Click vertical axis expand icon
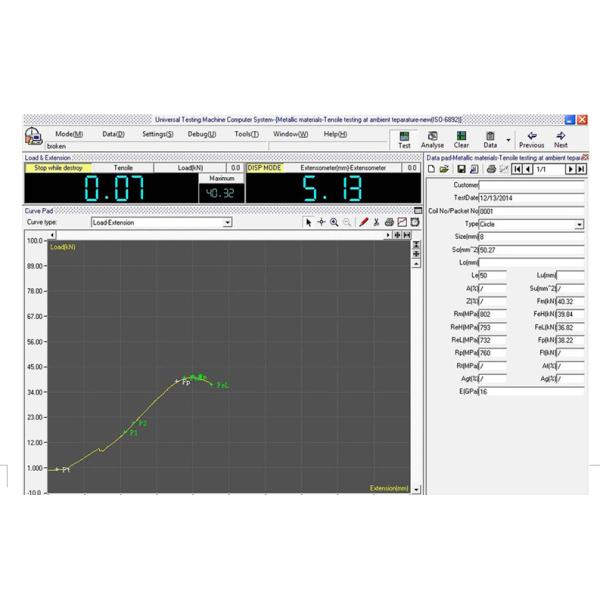This screenshot has width=600, height=600. coord(416,254)
